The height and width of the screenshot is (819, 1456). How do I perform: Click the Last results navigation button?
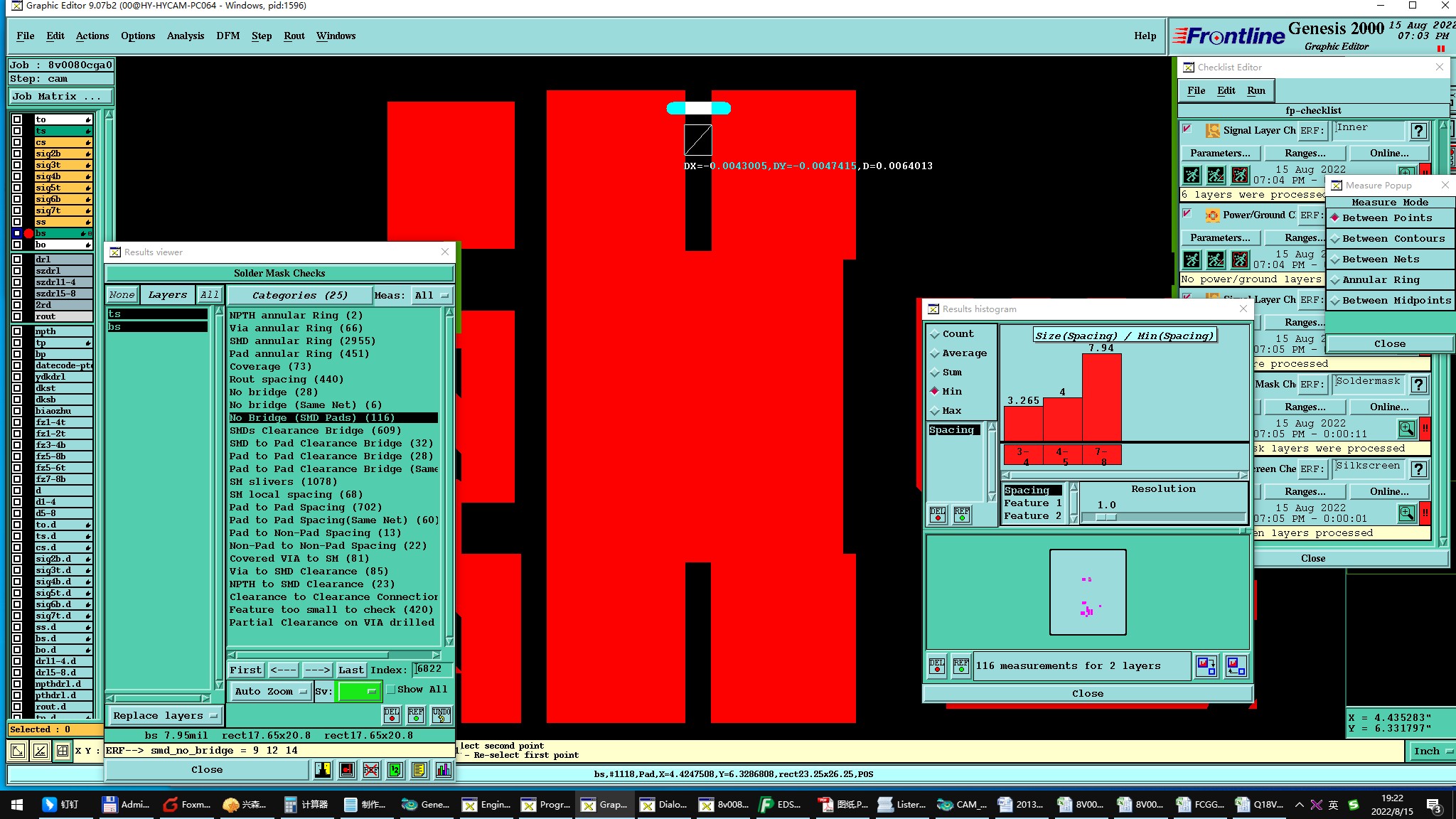tap(351, 670)
